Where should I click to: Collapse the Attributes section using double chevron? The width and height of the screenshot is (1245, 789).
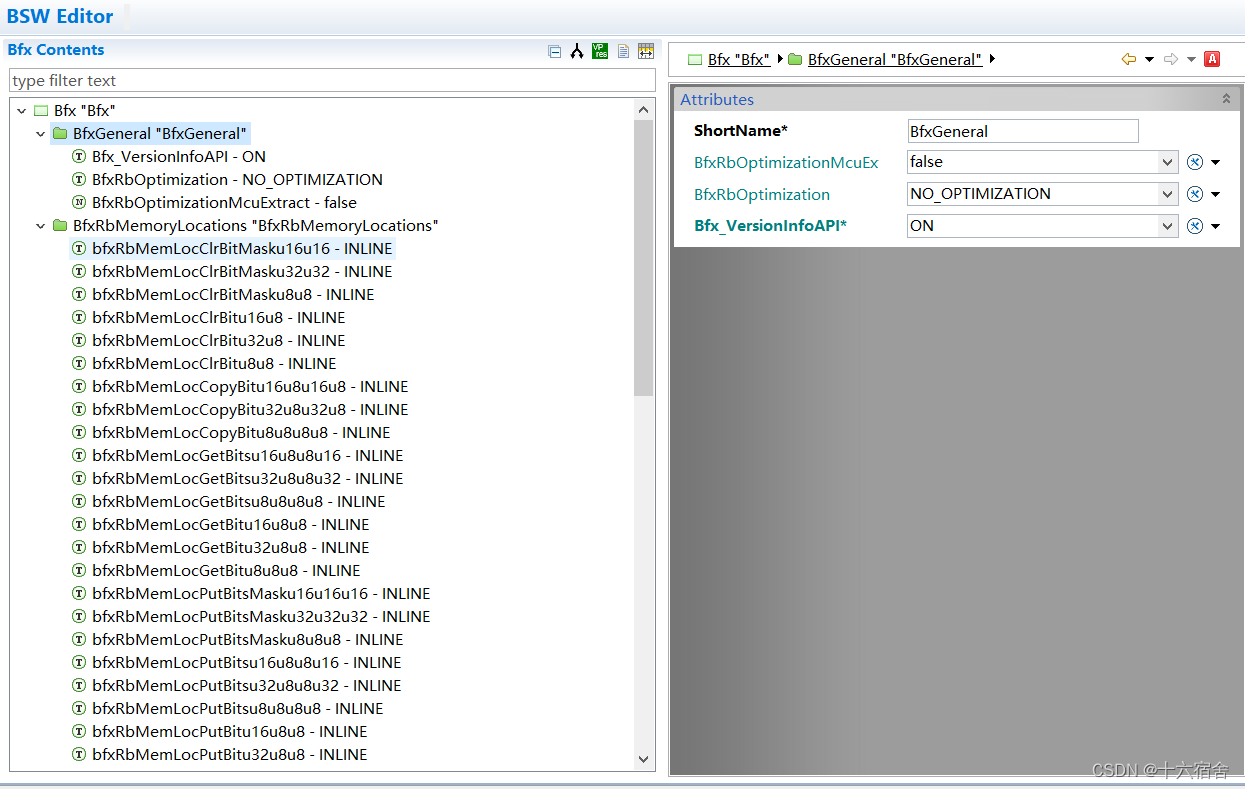pyautogui.click(x=1226, y=99)
